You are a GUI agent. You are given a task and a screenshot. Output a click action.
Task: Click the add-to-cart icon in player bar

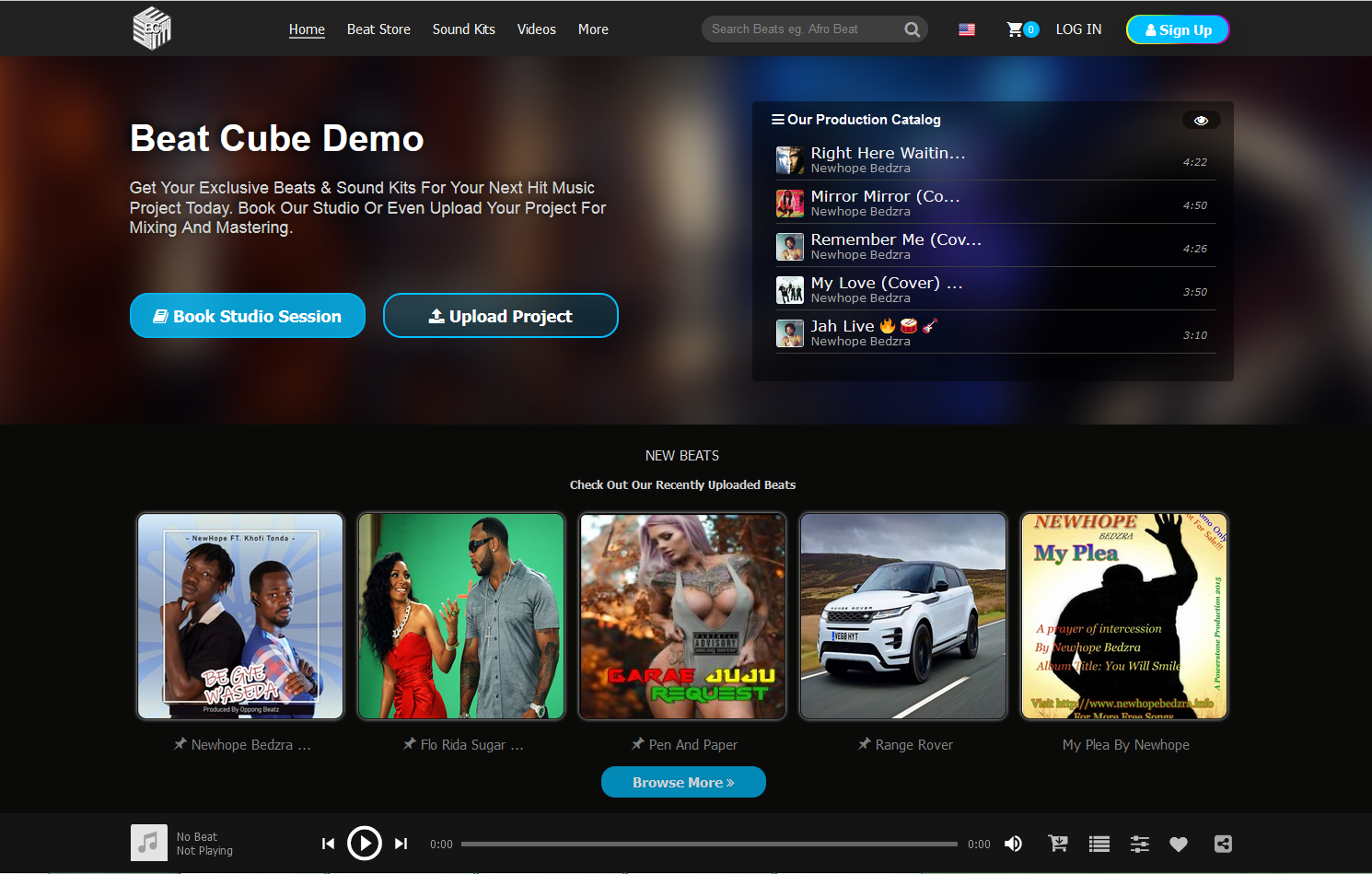coord(1058,844)
